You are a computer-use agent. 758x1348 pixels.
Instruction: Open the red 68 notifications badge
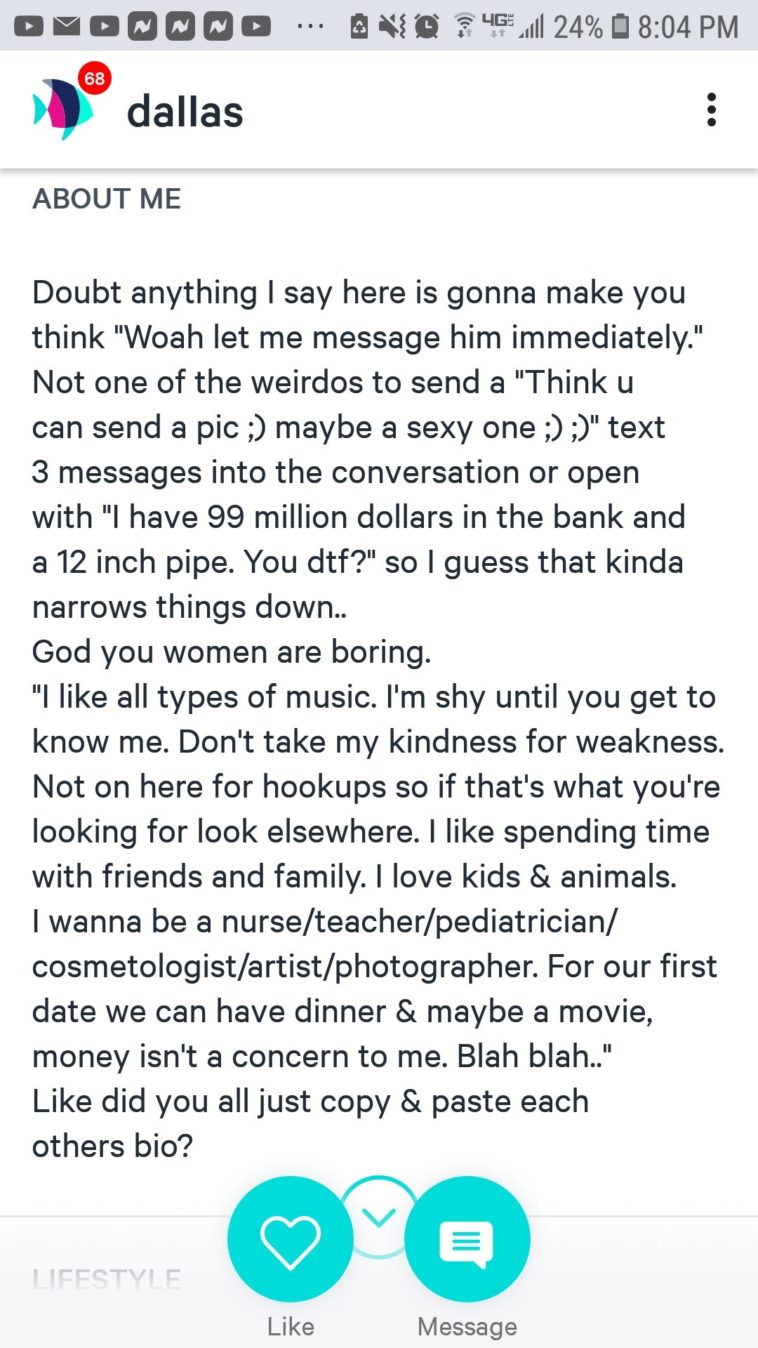[x=95, y=80]
